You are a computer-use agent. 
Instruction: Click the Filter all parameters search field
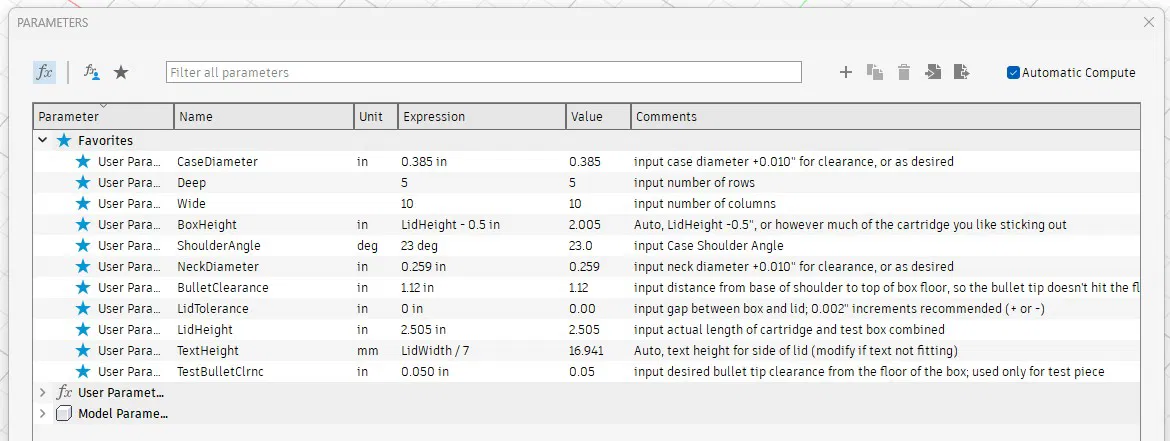click(x=484, y=72)
